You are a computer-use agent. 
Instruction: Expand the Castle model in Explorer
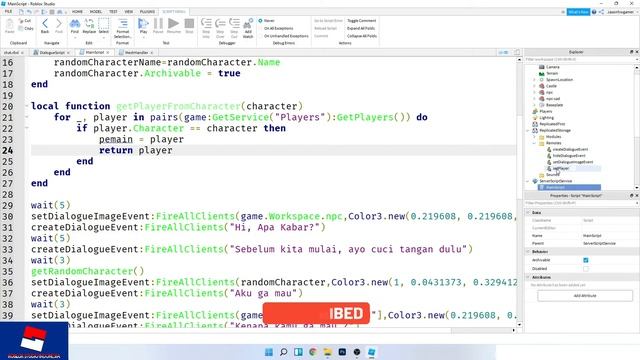tap(534, 86)
